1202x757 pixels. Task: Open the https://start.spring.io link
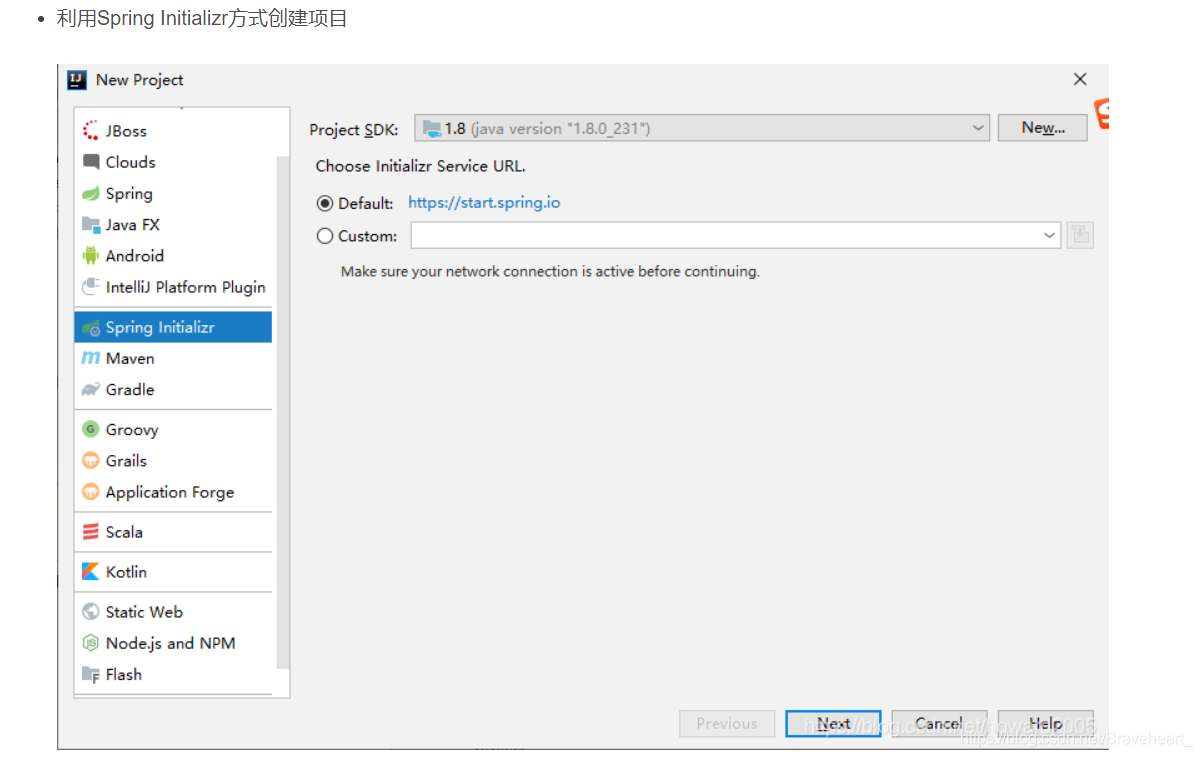[484, 203]
